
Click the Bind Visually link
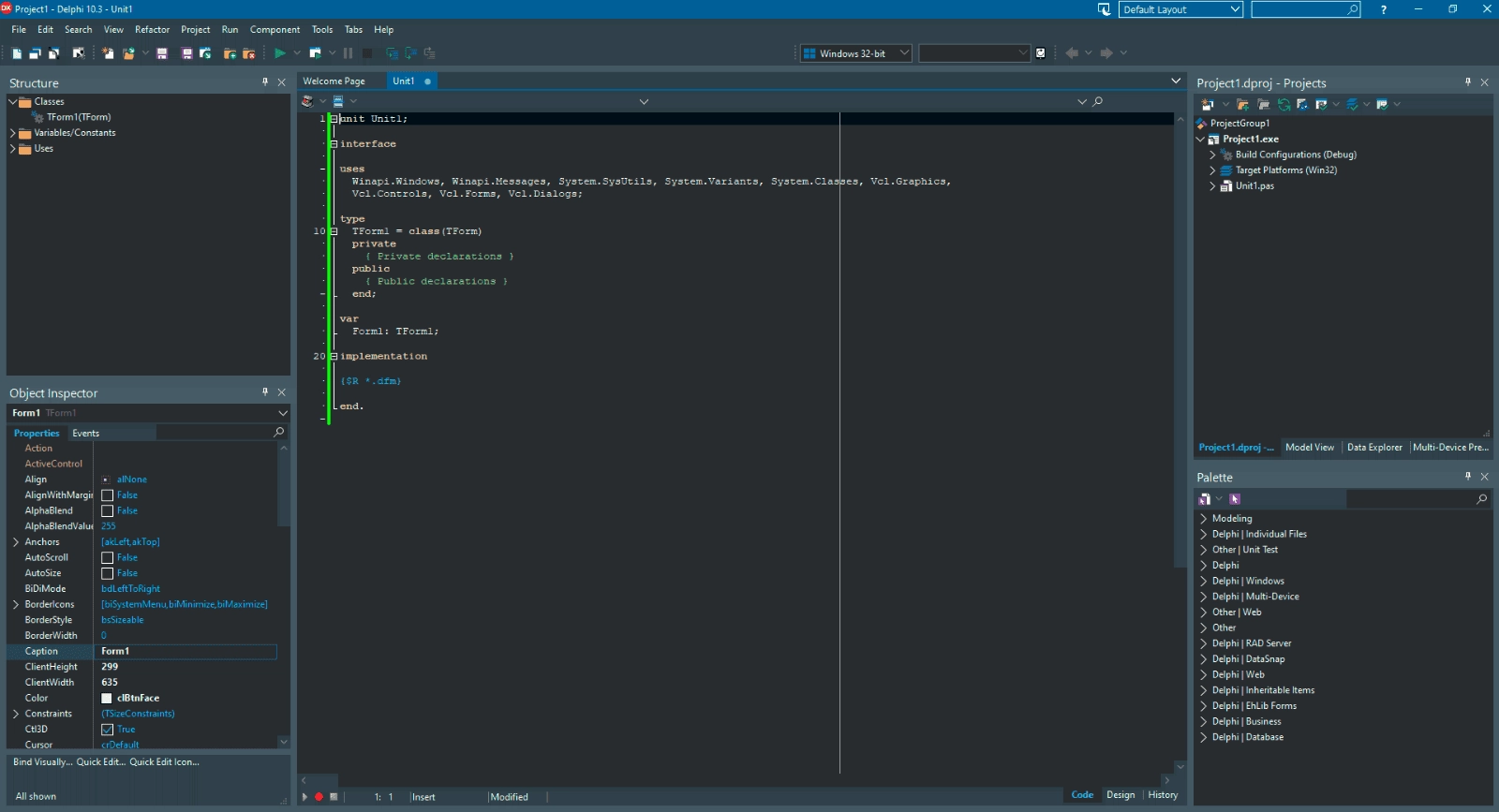click(x=42, y=762)
